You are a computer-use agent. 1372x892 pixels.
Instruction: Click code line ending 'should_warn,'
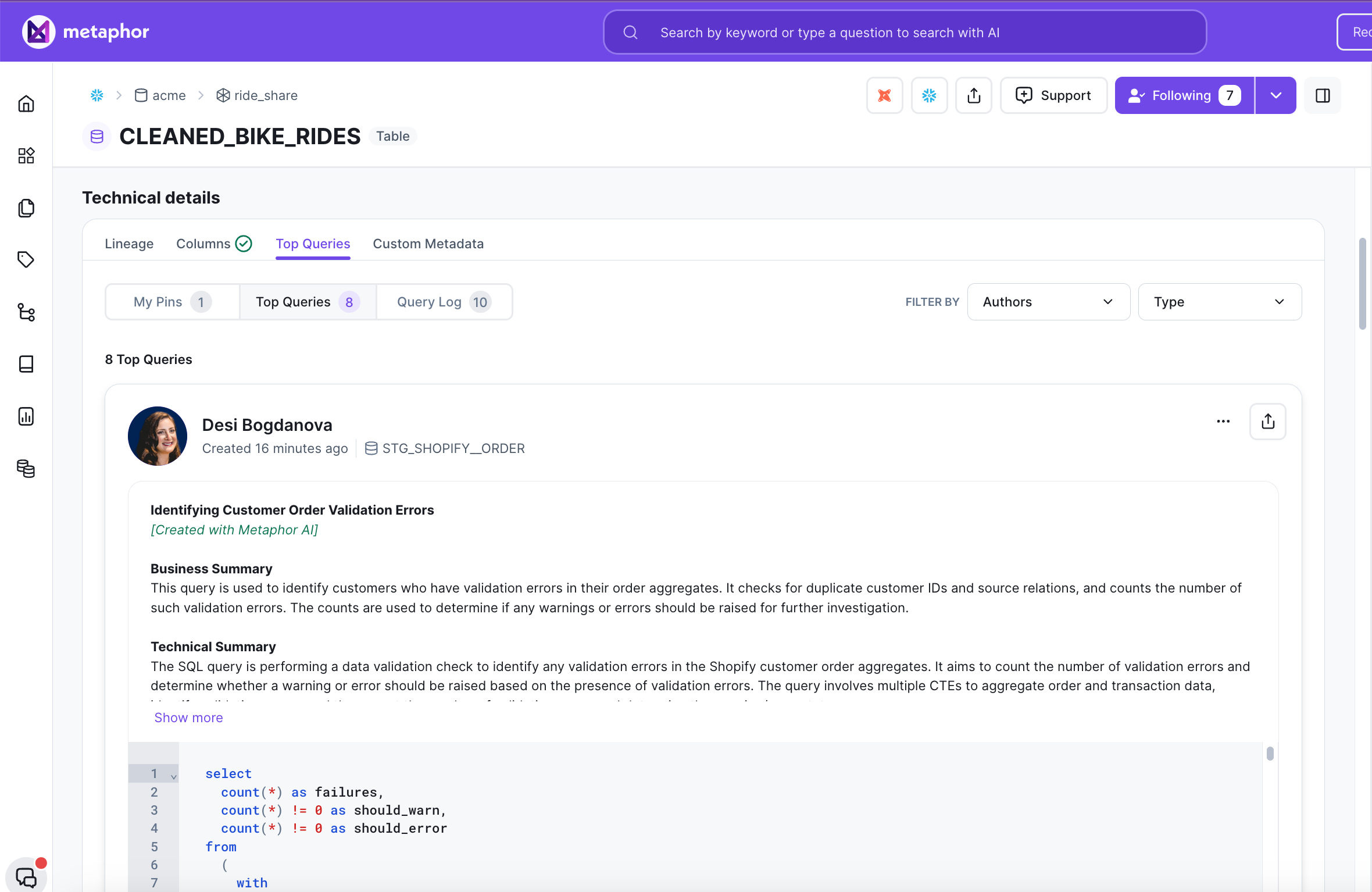pos(333,810)
